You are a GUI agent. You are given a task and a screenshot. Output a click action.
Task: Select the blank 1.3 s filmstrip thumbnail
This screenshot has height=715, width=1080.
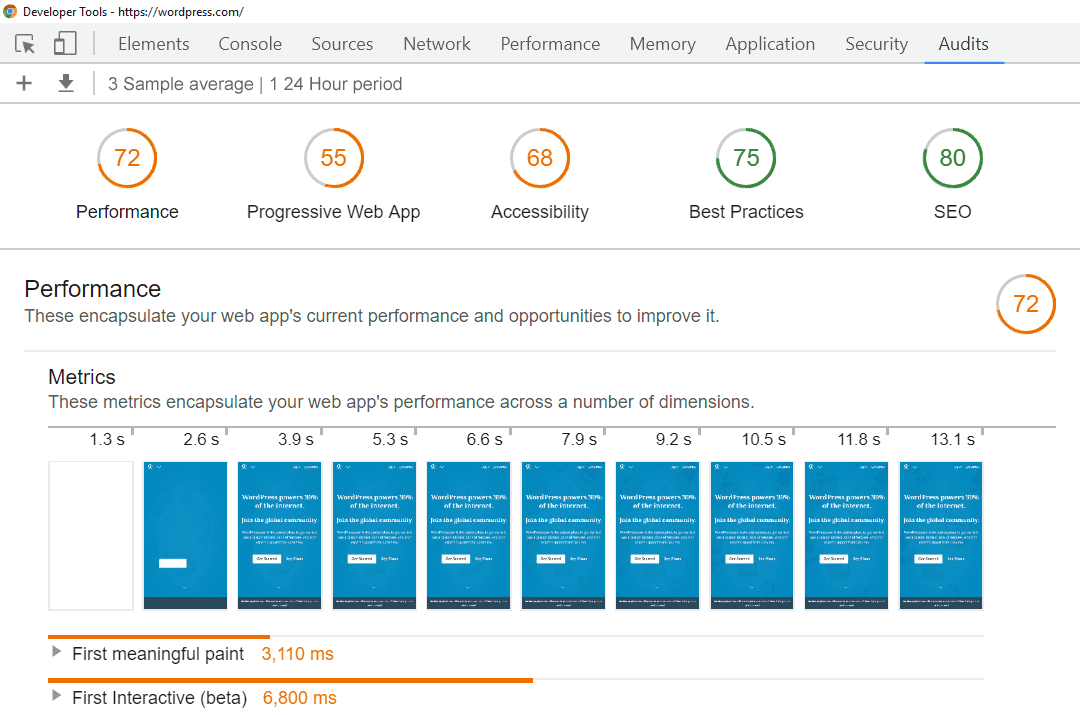coord(91,535)
